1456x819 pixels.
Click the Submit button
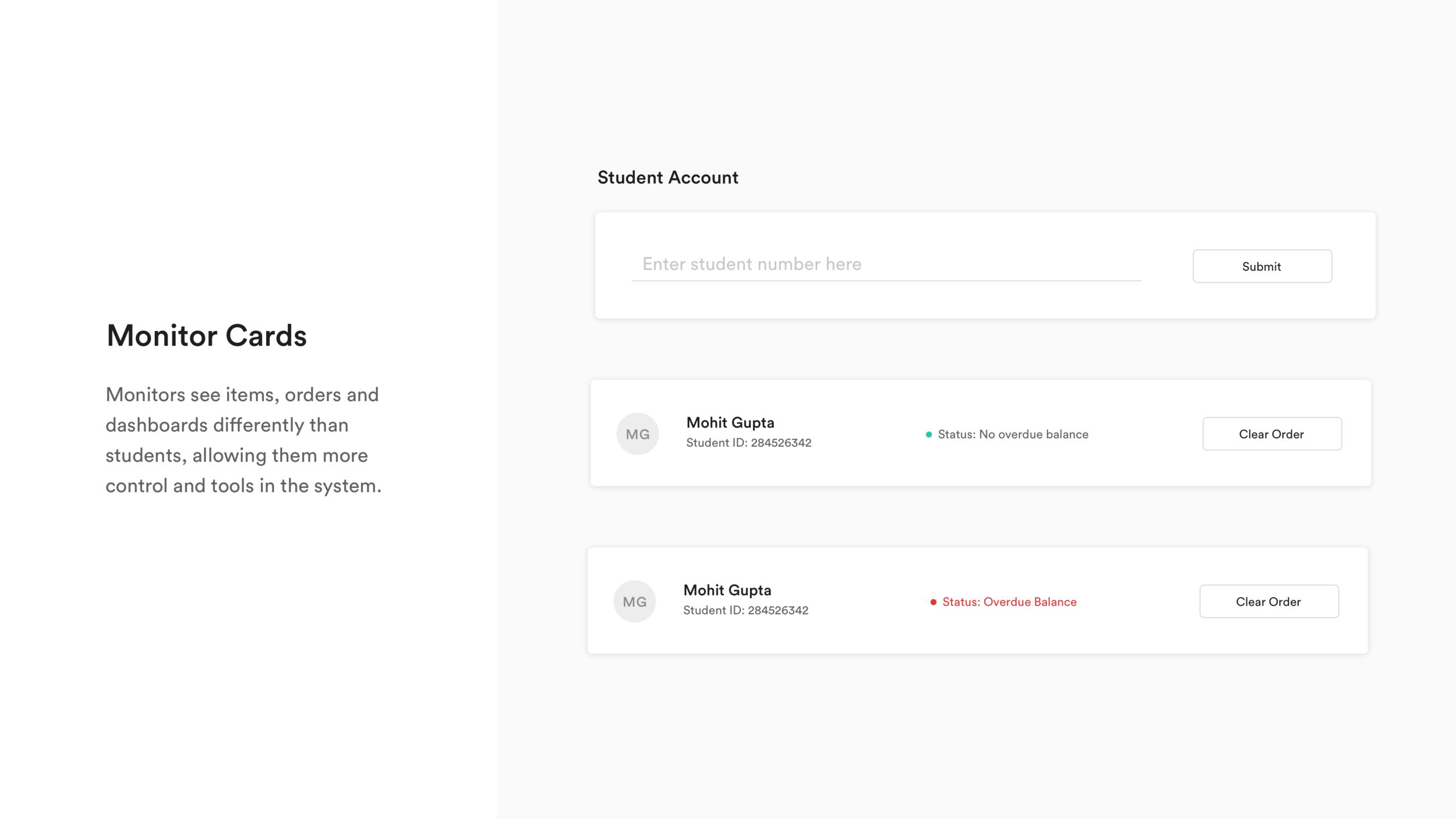coord(1262,266)
